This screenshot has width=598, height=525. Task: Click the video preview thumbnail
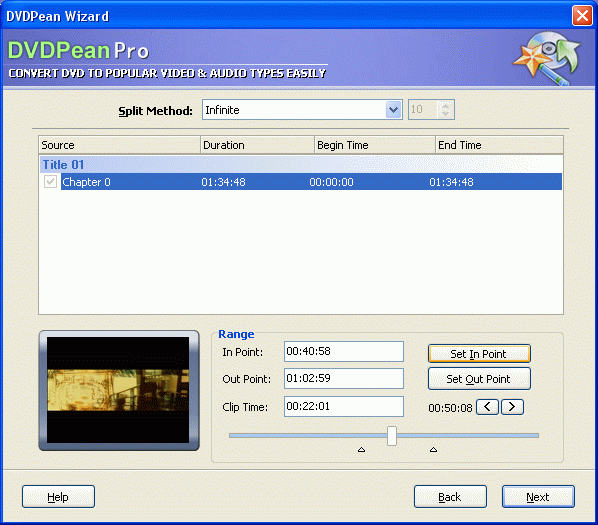(x=118, y=390)
